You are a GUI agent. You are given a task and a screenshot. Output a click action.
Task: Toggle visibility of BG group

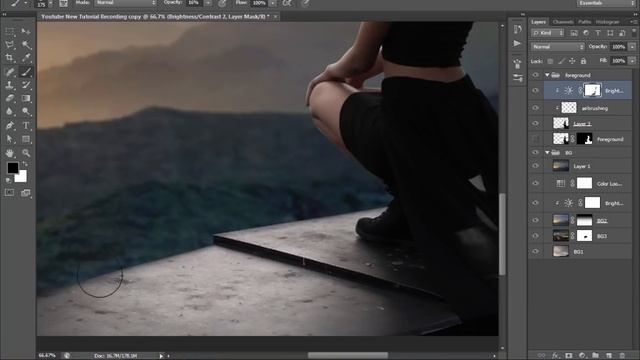tap(536, 153)
